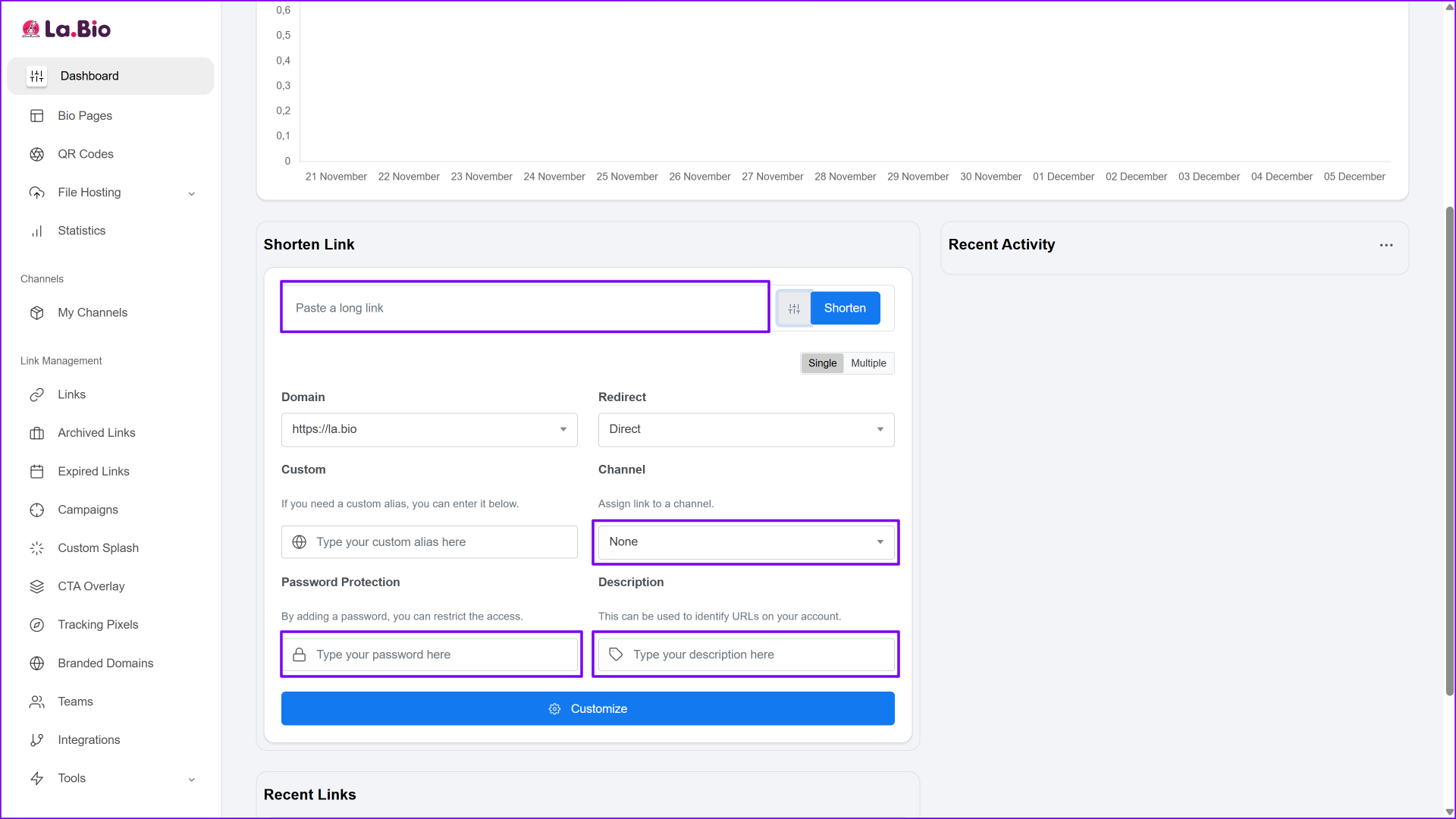This screenshot has height=819, width=1456.
Task: Switch to Multiple link mode
Action: tap(868, 363)
